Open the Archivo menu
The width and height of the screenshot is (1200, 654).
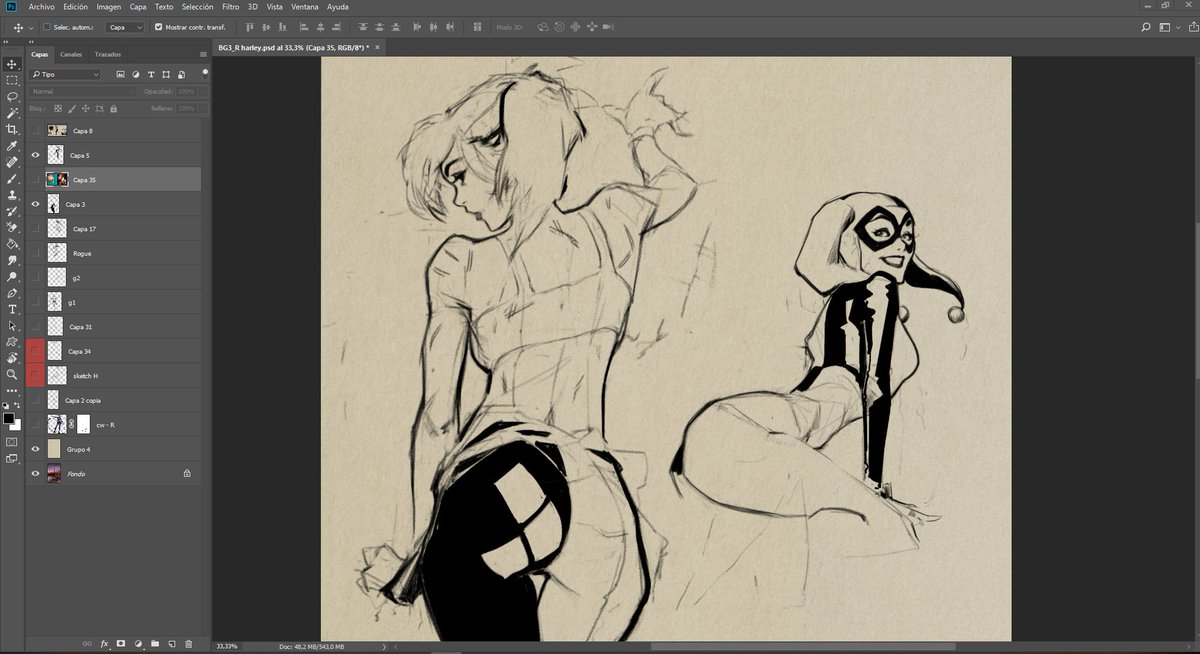41,6
